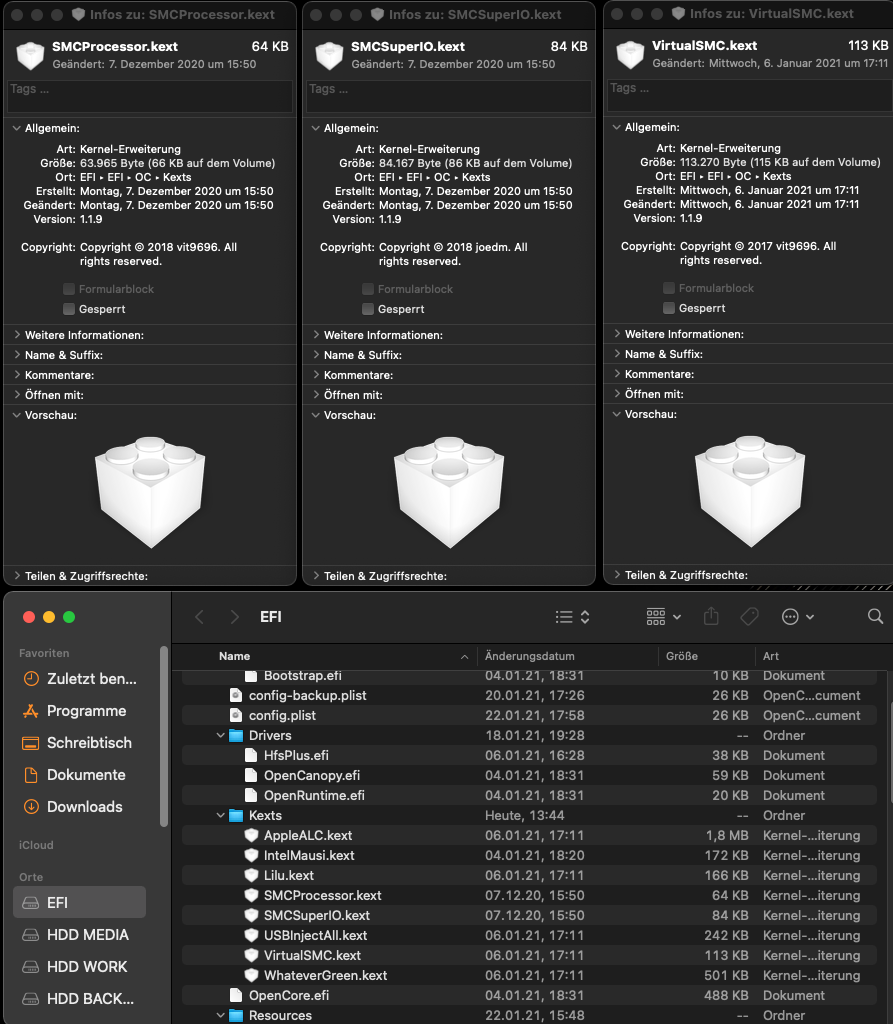This screenshot has height=1024, width=893.
Task: Collapse the Kexts folder
Action: (x=221, y=816)
